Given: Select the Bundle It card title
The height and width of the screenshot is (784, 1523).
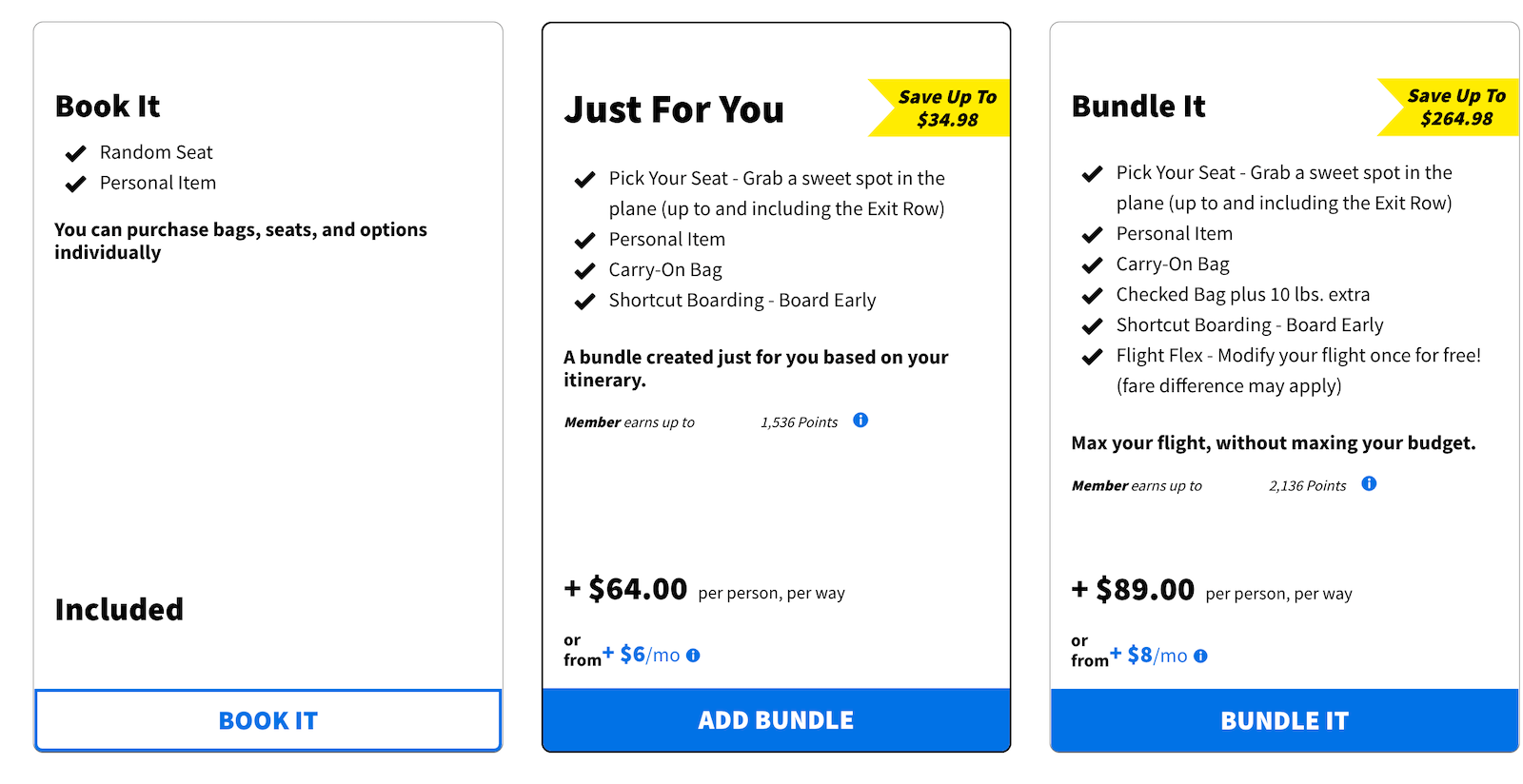Looking at the screenshot, I should 1138,106.
